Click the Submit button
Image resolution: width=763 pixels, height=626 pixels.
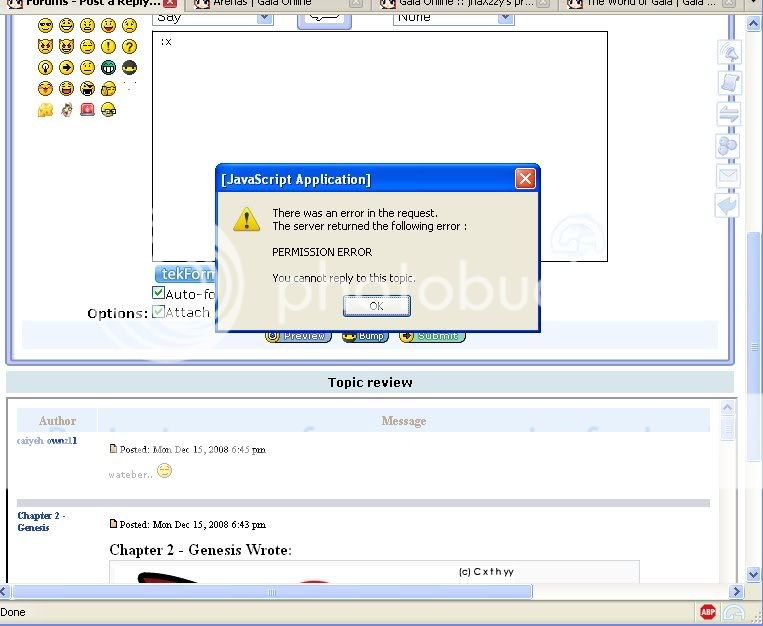click(x=432, y=336)
